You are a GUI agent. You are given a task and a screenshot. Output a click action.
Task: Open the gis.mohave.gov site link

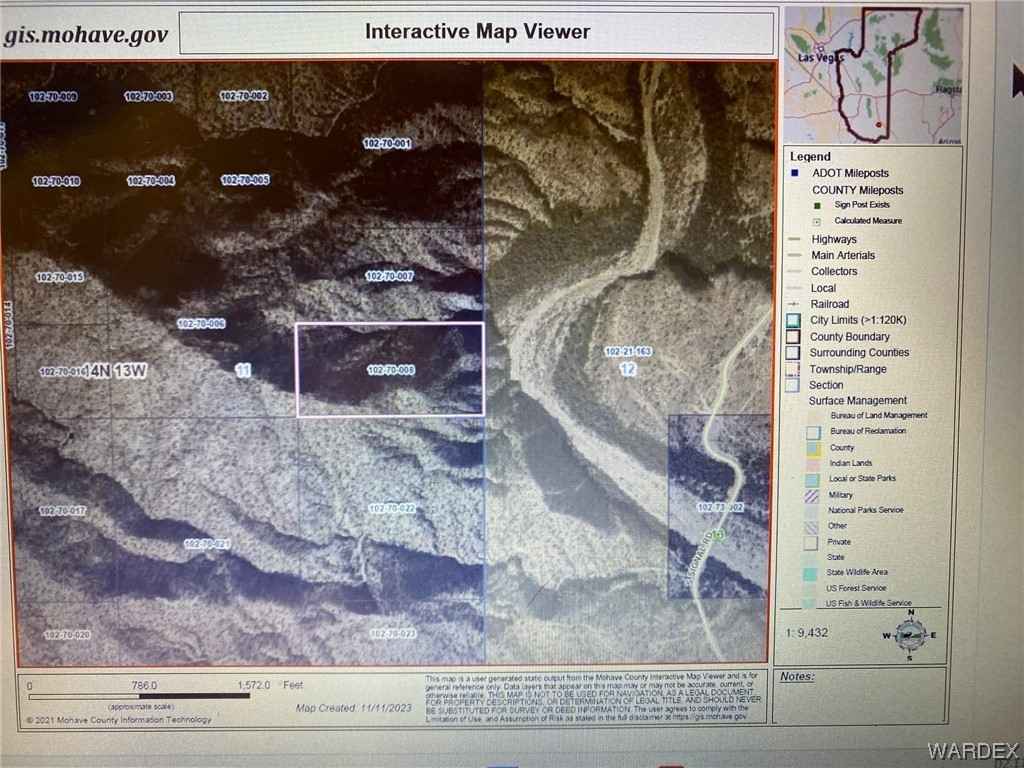coord(86,37)
